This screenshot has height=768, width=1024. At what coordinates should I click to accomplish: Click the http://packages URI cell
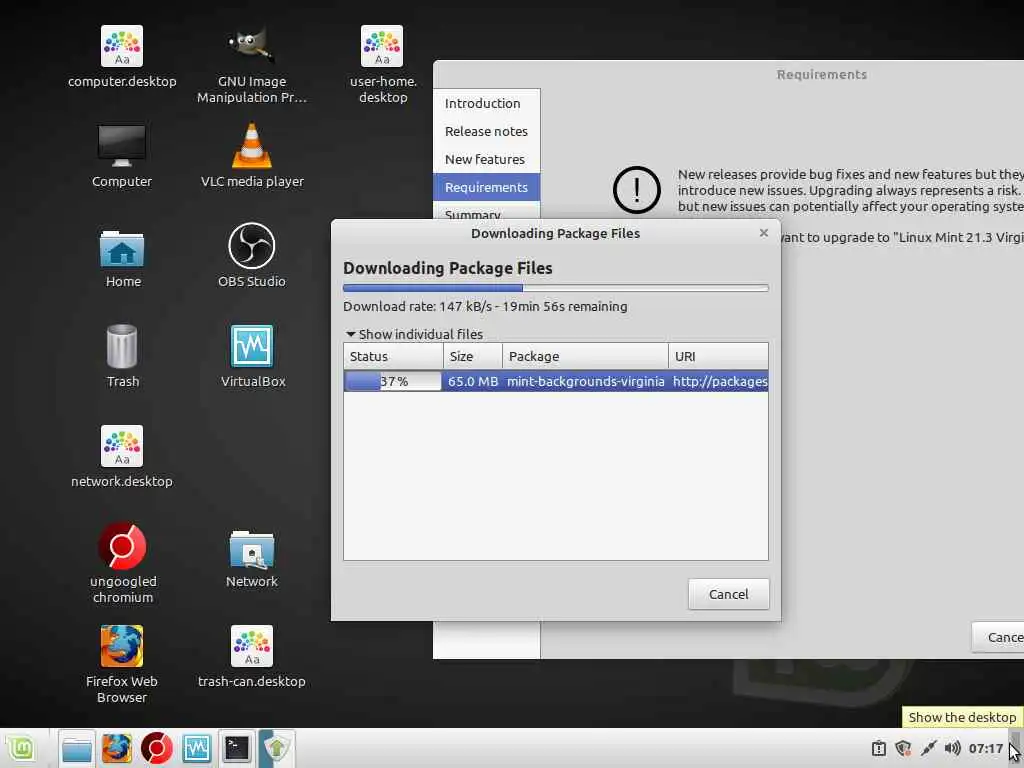(x=720, y=381)
